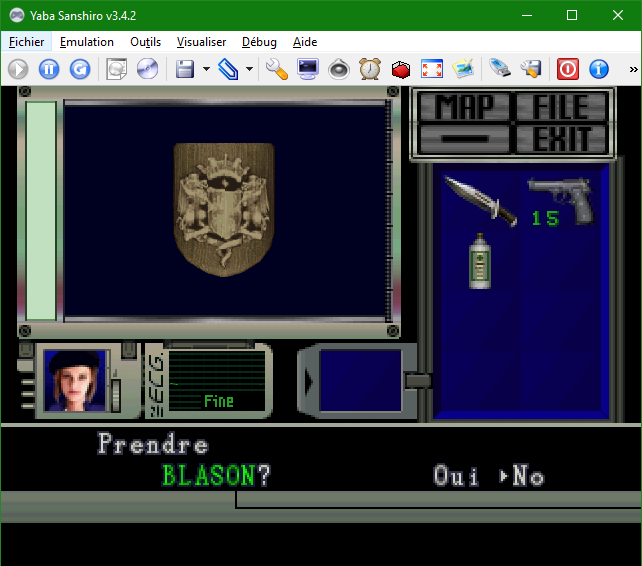Click the monitor video driver icon
The width and height of the screenshot is (642, 566).
click(x=308, y=69)
